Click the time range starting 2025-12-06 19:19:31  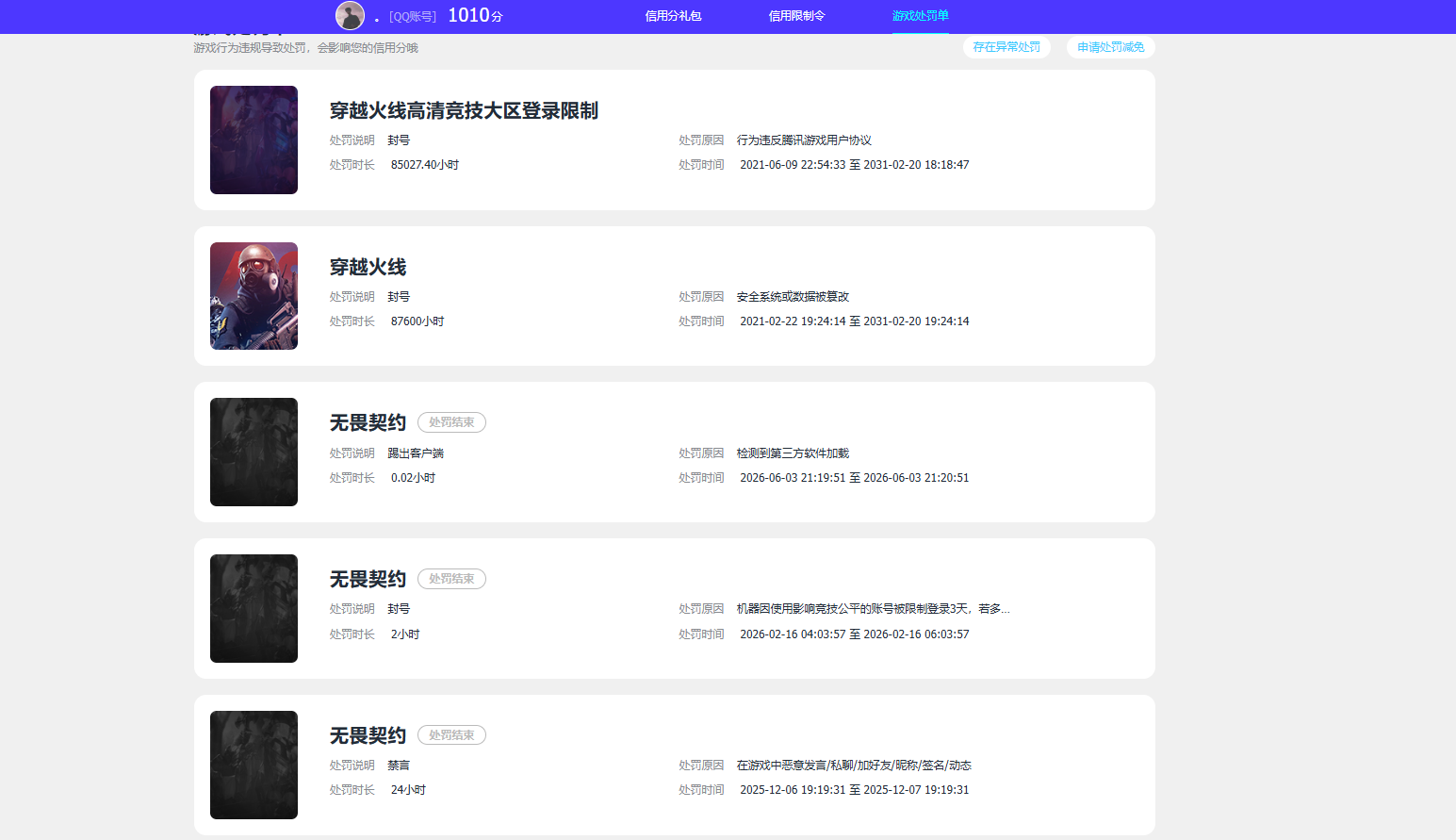point(855,790)
